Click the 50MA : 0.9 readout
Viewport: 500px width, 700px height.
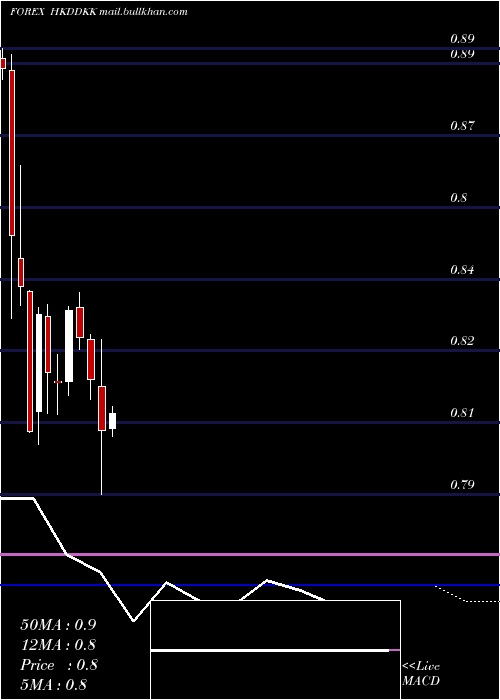pyautogui.click(x=58, y=625)
